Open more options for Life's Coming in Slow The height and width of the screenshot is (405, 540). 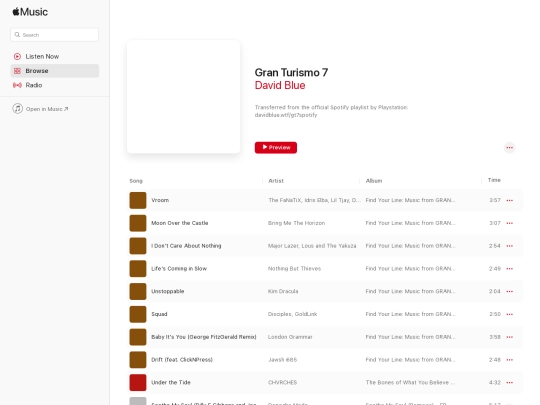pos(509,269)
